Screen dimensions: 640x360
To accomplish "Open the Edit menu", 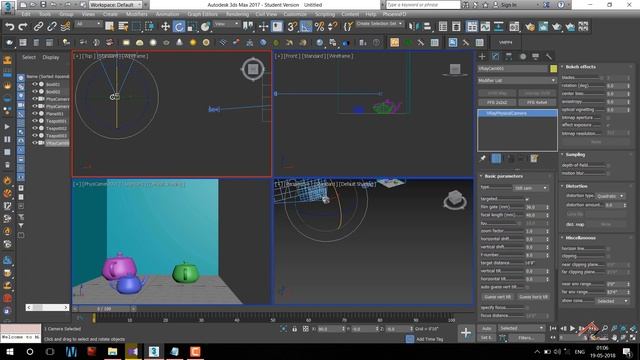I will tap(26, 14).
